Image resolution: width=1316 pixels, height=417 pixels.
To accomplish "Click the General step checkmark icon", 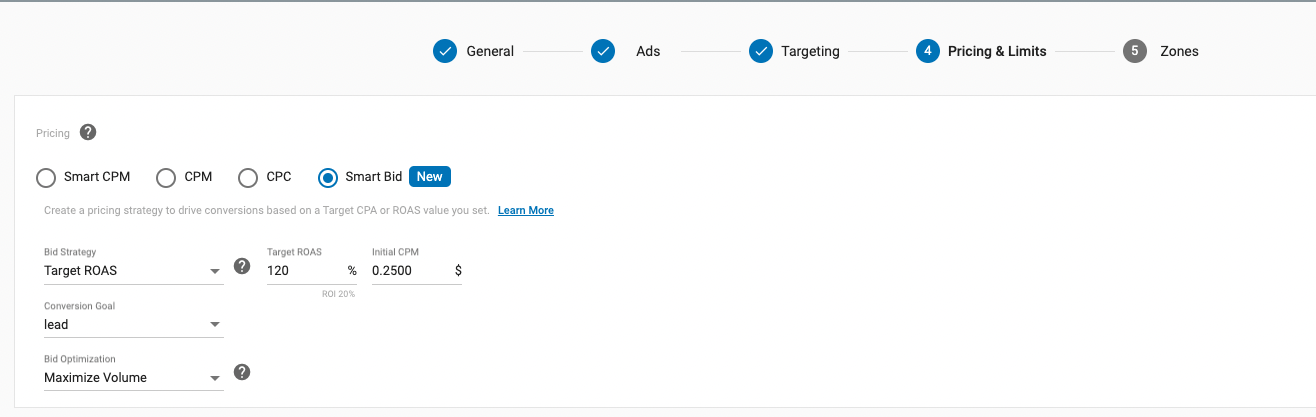I will click(x=445, y=51).
